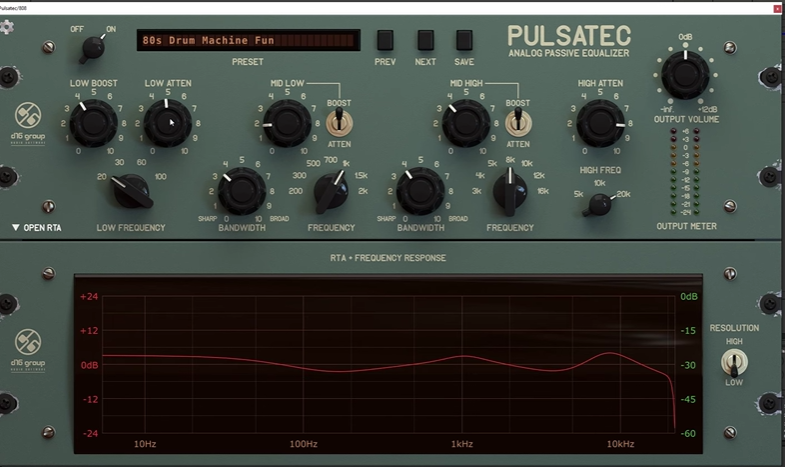Flip the MID LOW boost/atten switch

[339, 123]
